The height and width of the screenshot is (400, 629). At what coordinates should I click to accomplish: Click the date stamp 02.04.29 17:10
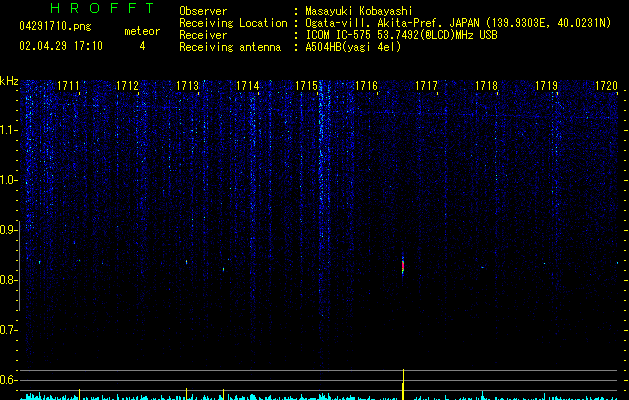pos(61,46)
